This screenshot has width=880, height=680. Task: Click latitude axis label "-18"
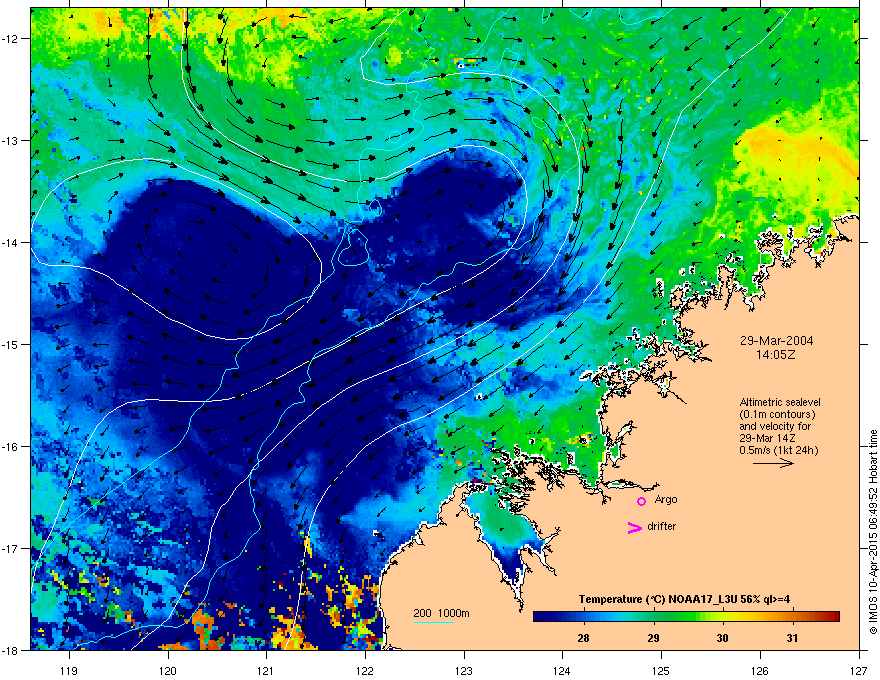[x=10, y=650]
